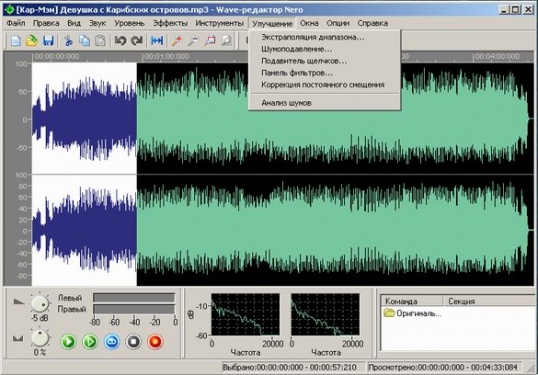Click the Copy toolbar icon
Screen dimensions: 538x375
tap(84, 41)
